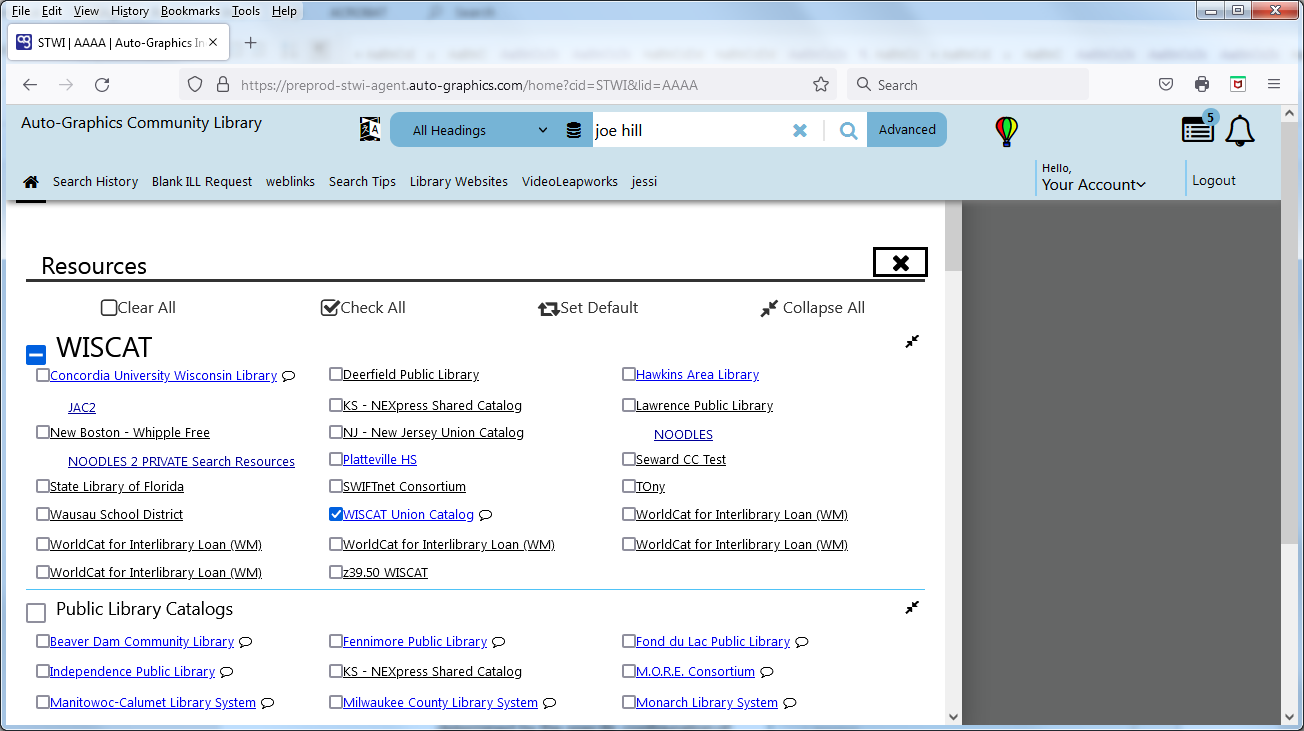Open Firefox hamburger application menu
This screenshot has width=1304, height=731.
click(x=1274, y=85)
